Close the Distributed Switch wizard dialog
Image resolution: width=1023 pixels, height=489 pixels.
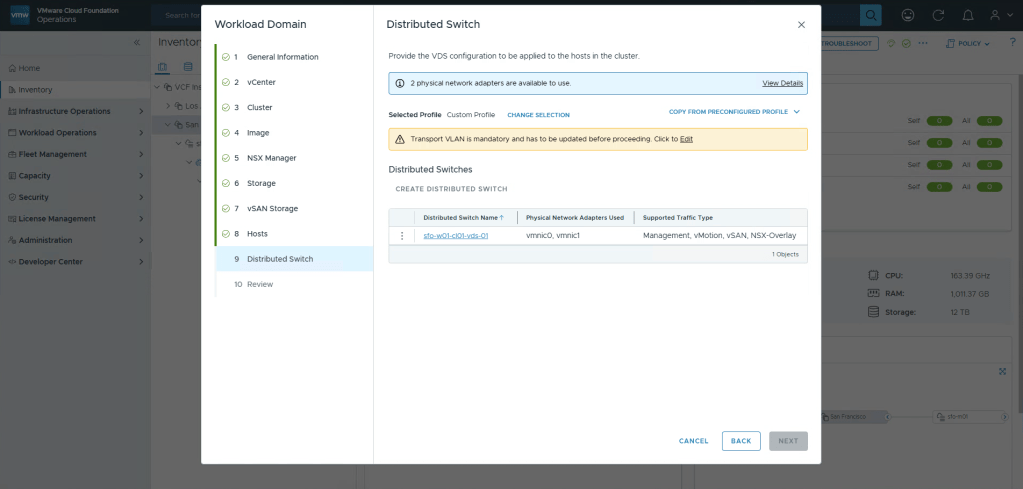point(801,25)
